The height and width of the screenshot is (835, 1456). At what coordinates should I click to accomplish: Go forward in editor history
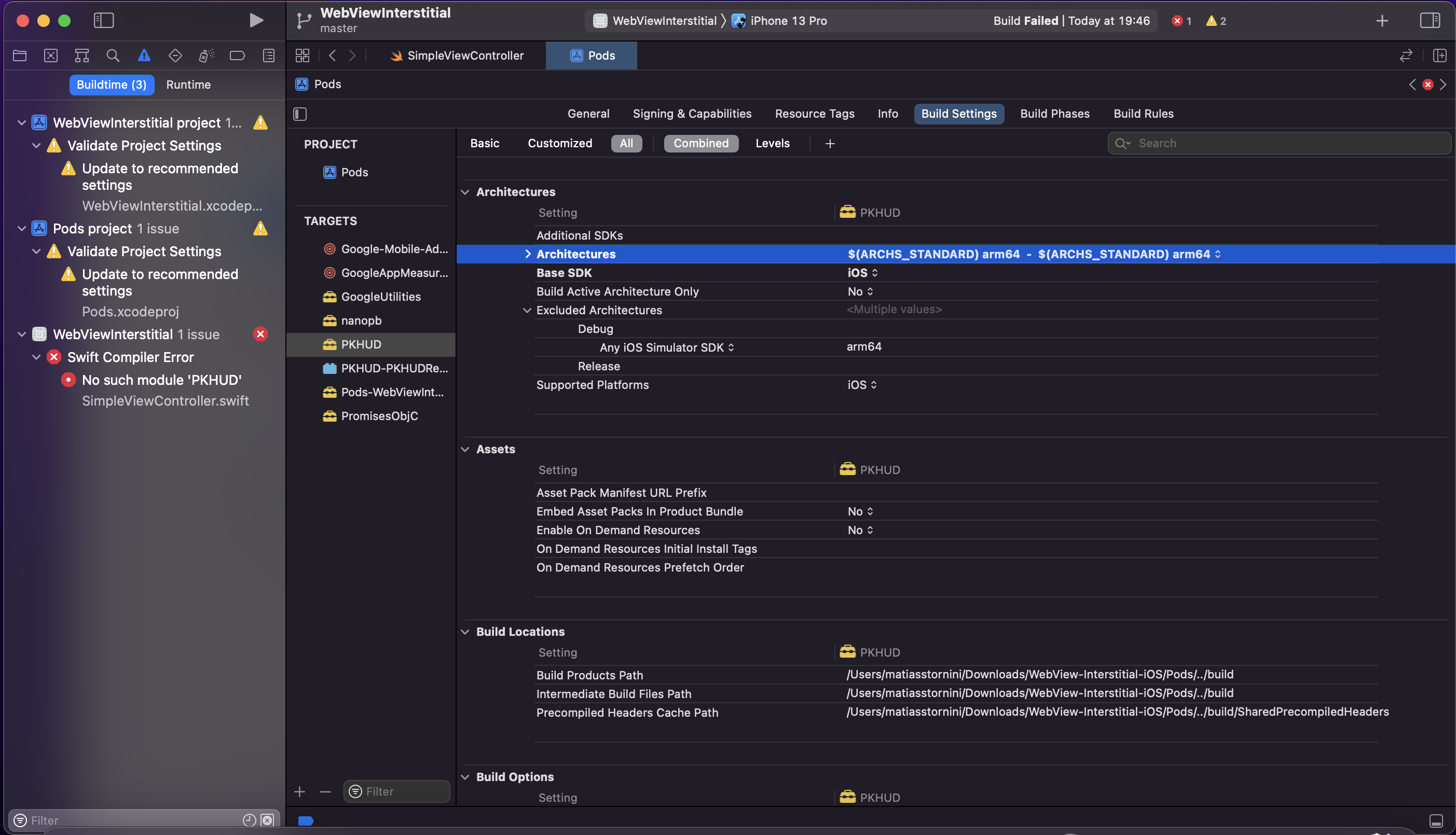352,55
